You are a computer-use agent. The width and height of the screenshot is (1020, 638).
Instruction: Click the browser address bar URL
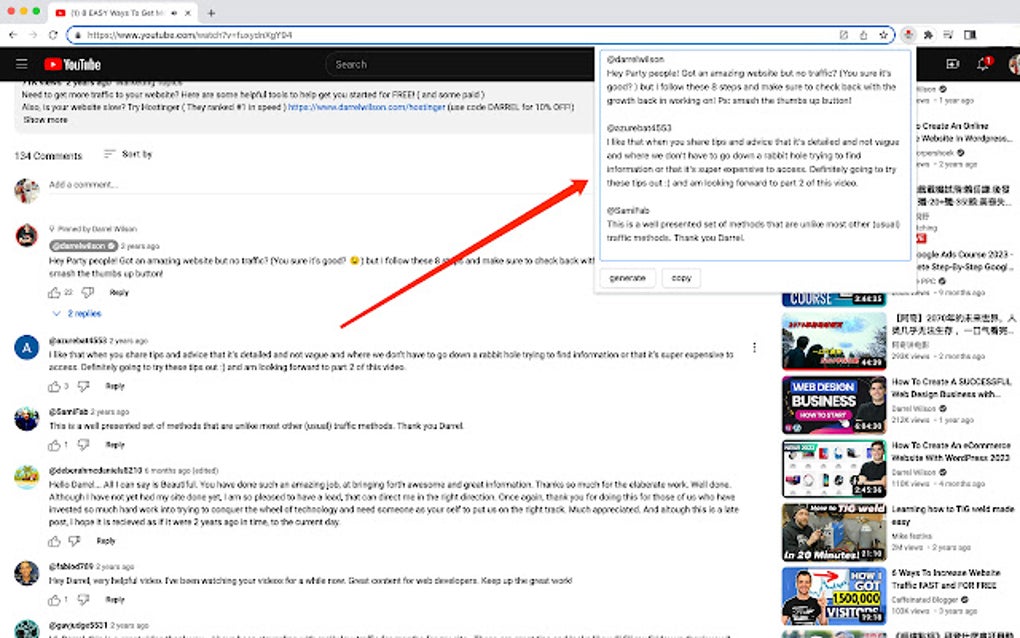(189, 35)
